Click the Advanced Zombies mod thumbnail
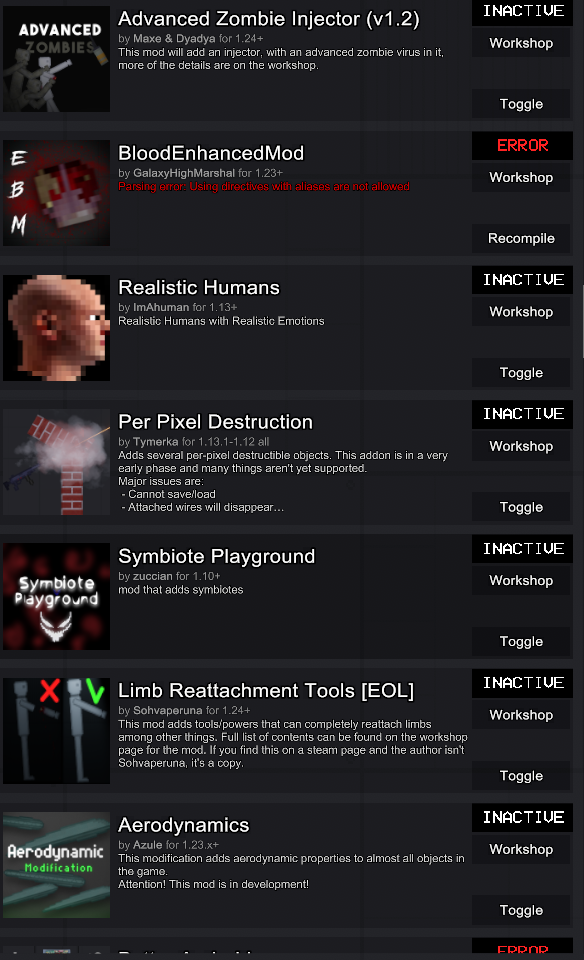 56,59
